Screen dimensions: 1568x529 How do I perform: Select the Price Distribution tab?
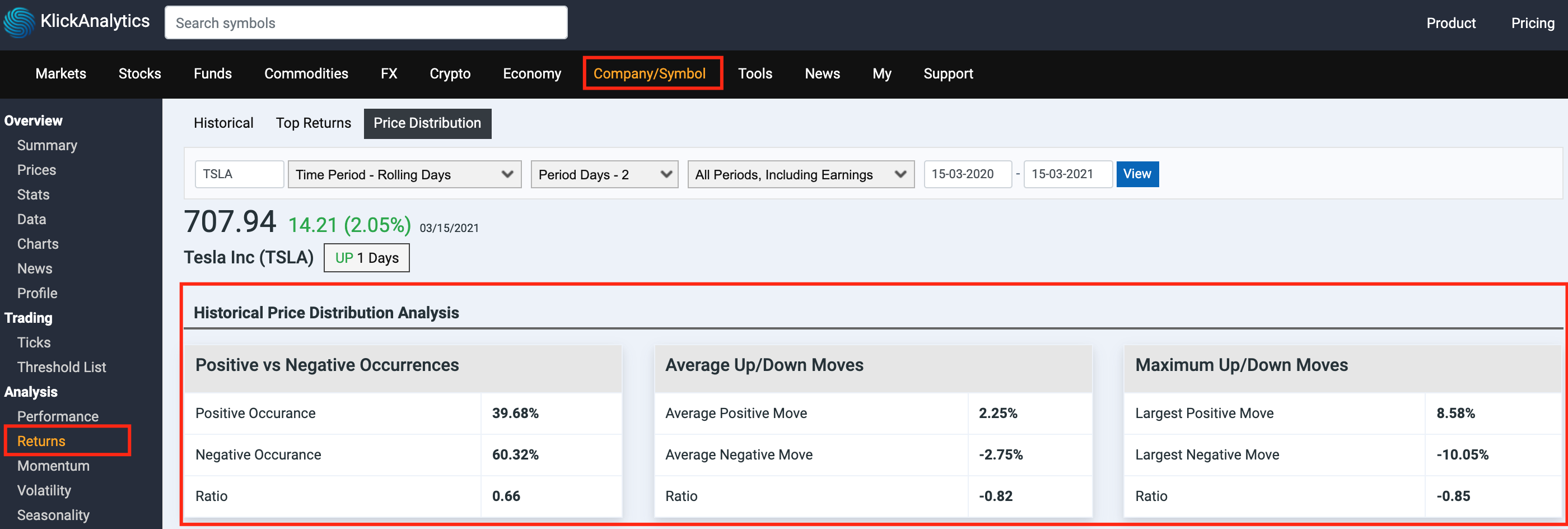point(427,123)
